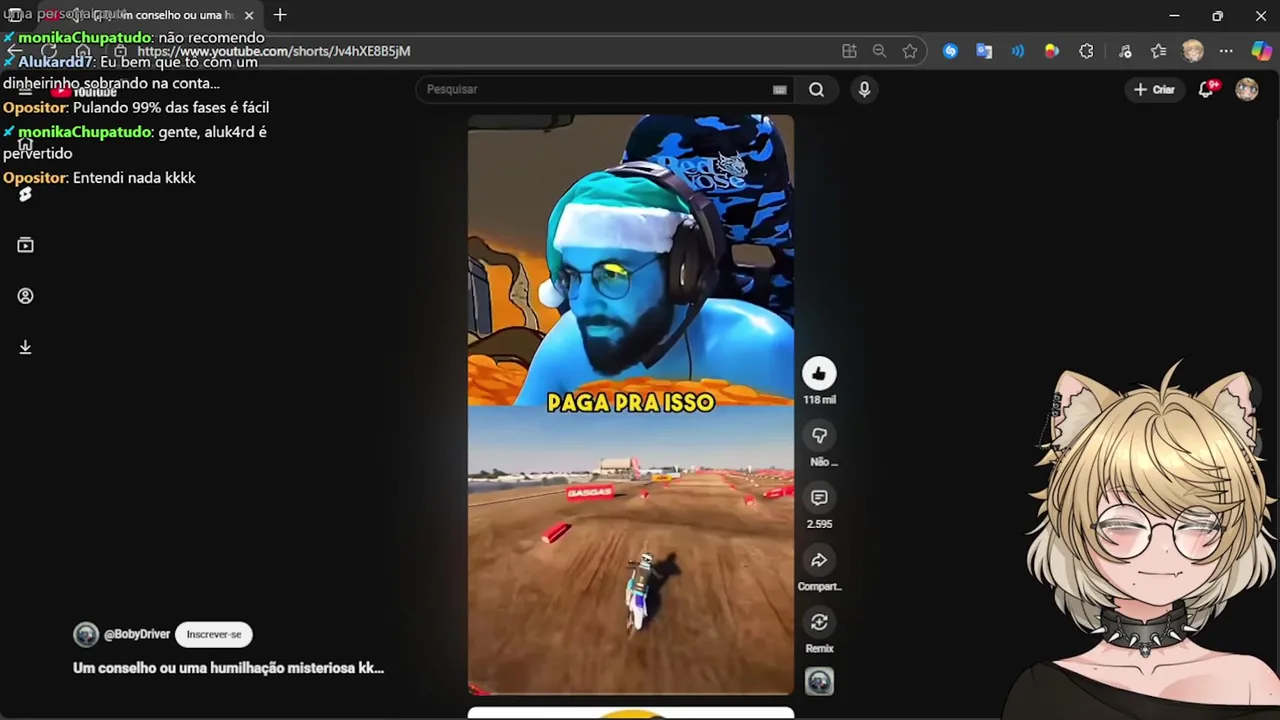Dislike the short using the thumbs-down icon

click(819, 435)
